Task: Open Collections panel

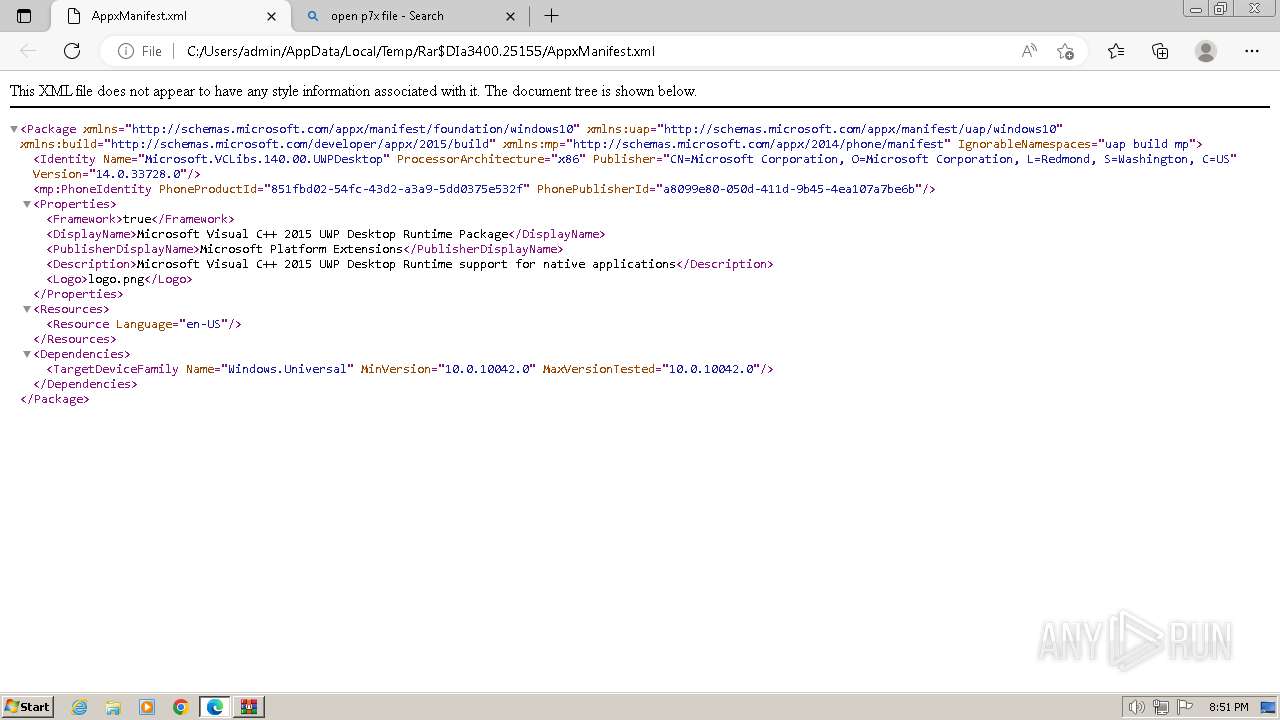Action: coord(1160,51)
